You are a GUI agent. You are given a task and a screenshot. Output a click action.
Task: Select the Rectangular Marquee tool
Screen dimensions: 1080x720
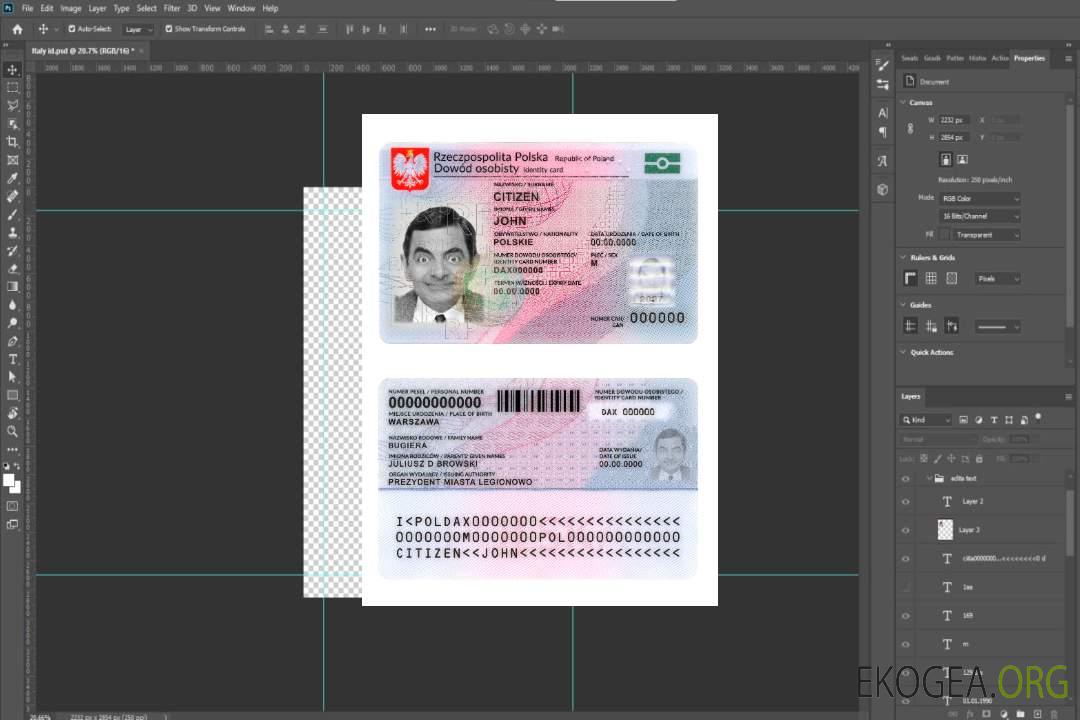12,88
